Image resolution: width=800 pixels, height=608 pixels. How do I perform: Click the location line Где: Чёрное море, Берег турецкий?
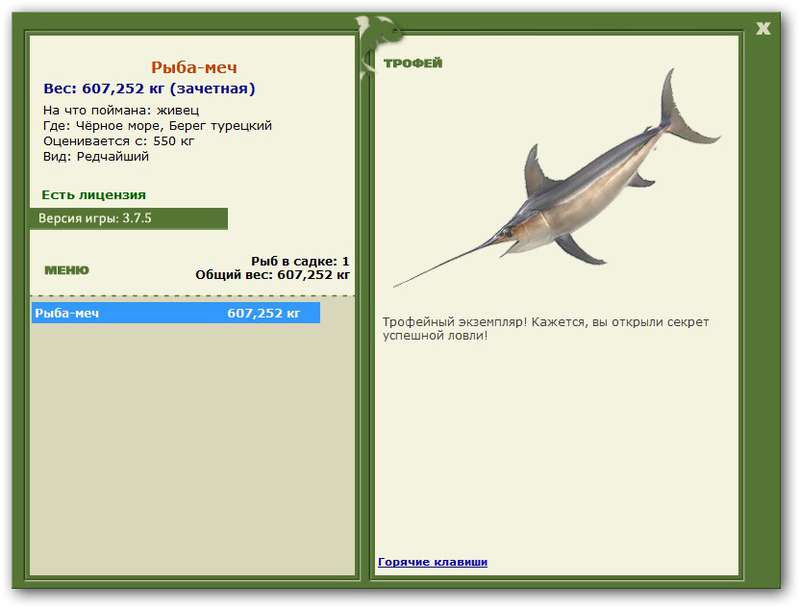[157, 125]
